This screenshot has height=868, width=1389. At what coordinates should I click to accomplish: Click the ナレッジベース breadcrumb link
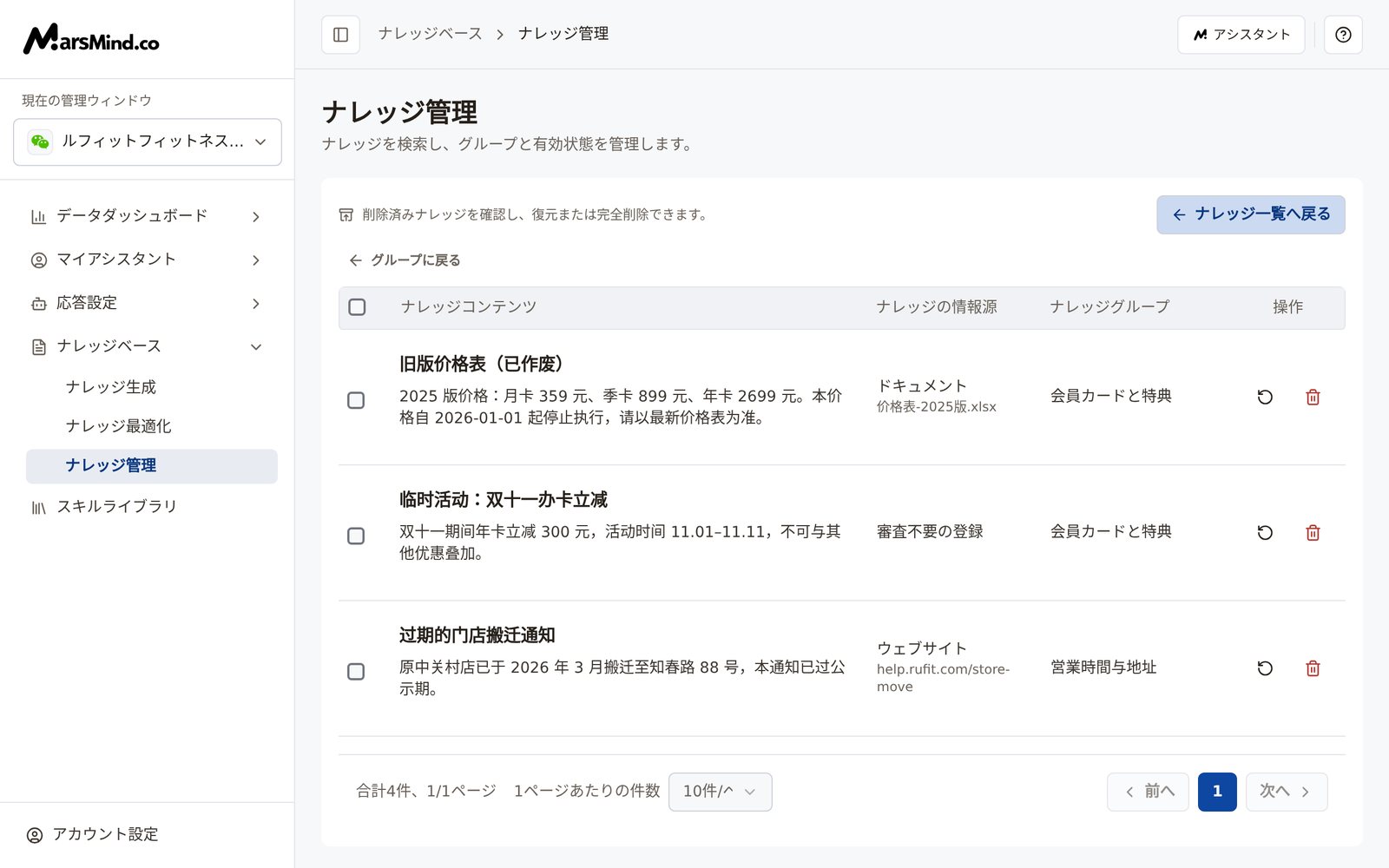click(431, 34)
